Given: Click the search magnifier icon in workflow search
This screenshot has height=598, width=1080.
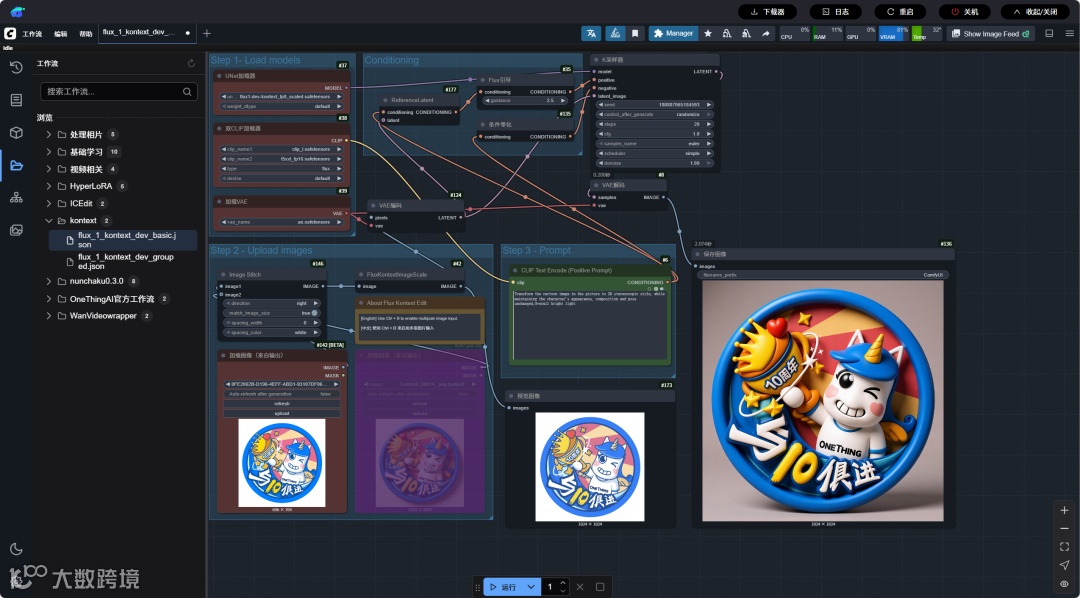Looking at the screenshot, I should click(187, 92).
